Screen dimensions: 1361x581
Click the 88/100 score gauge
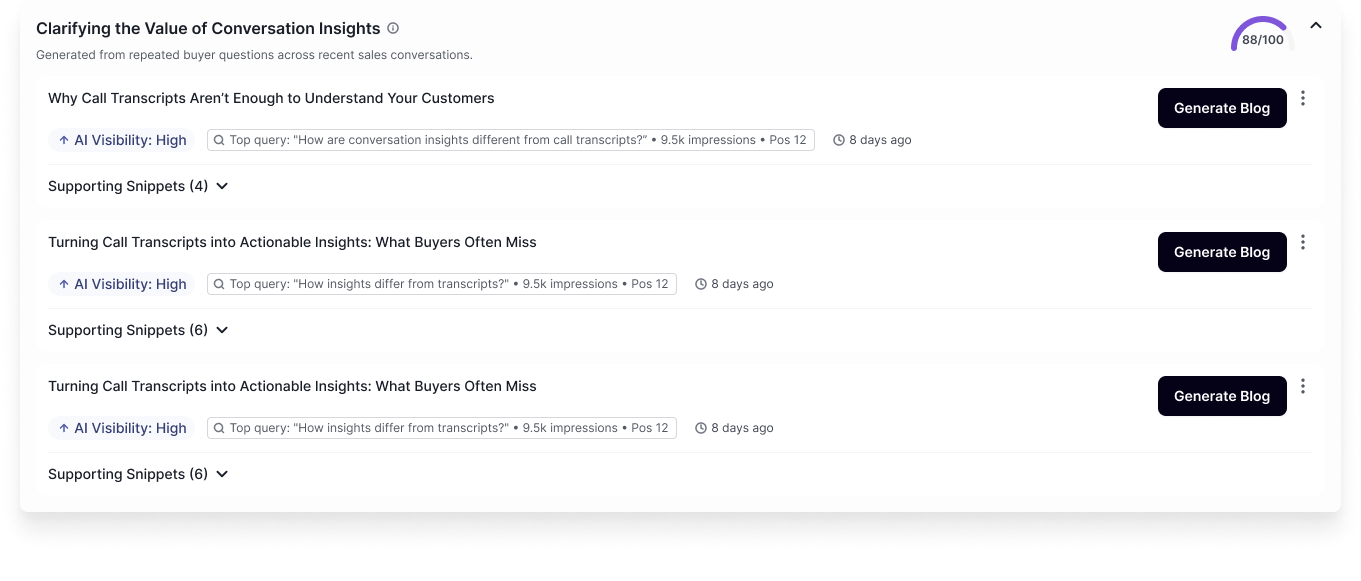(1262, 36)
